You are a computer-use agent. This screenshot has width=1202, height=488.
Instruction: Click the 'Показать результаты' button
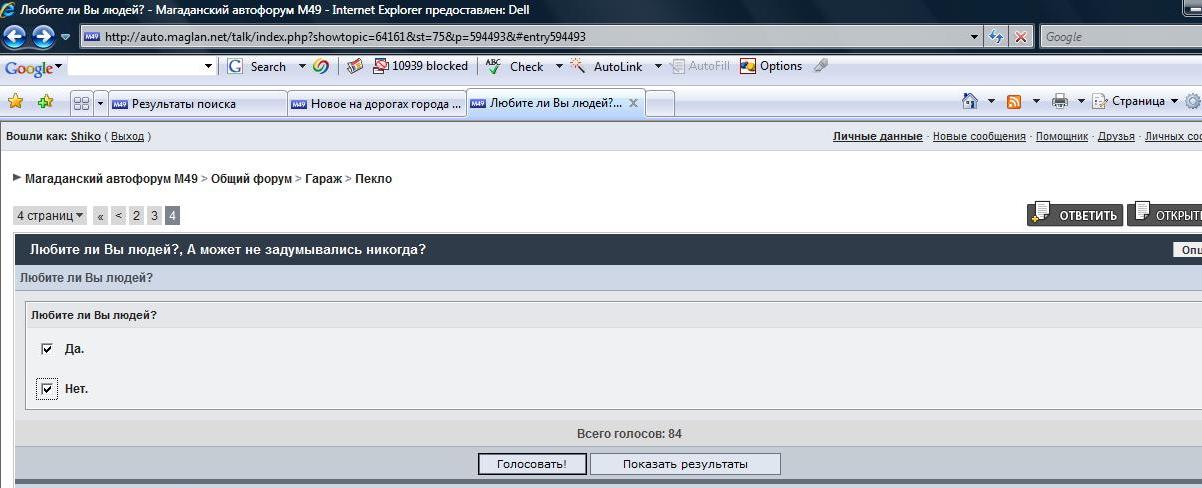(685, 464)
